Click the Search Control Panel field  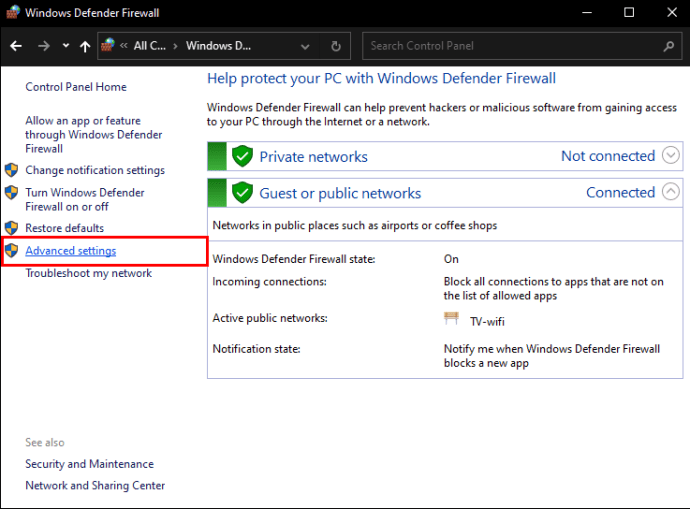click(x=510, y=46)
